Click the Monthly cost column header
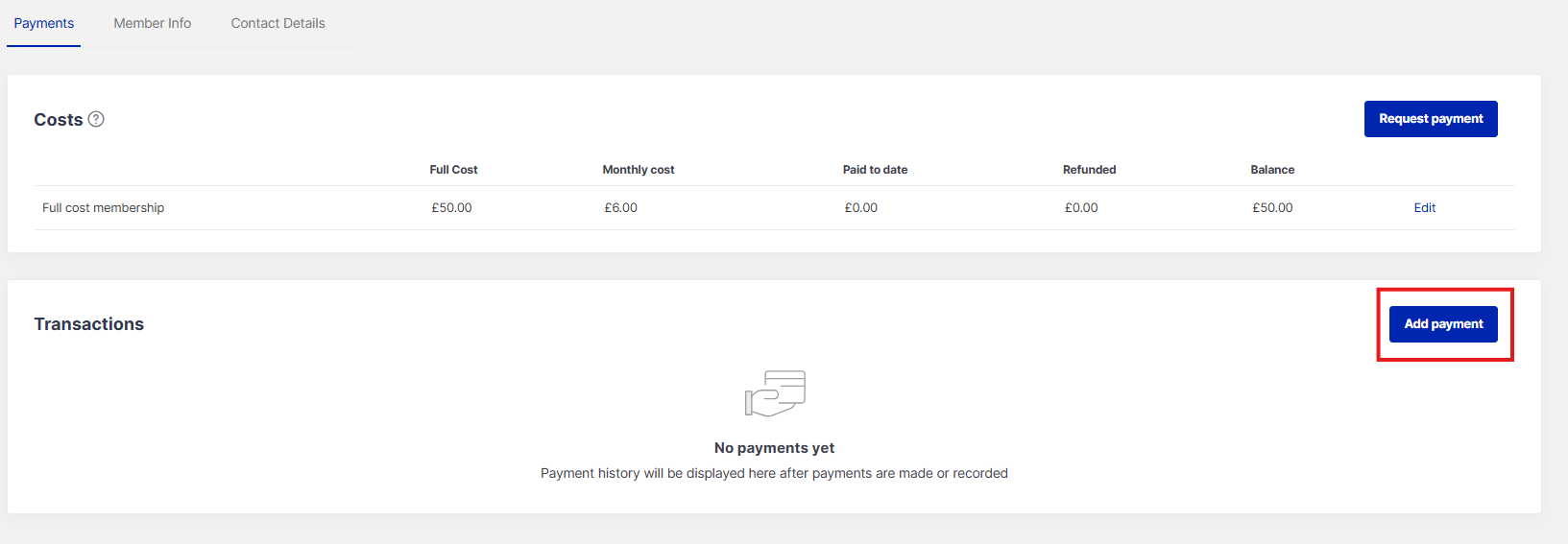 click(x=639, y=170)
